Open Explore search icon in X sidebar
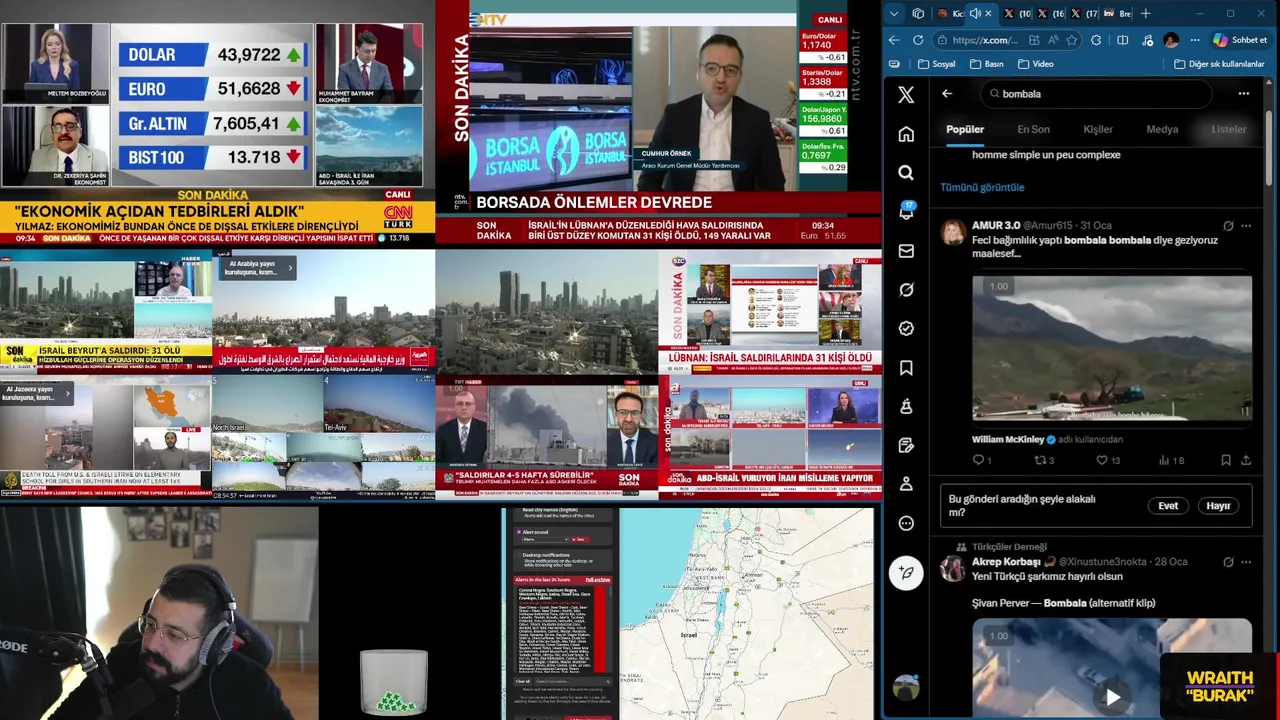Image resolution: width=1280 pixels, height=720 pixels. pyautogui.click(x=906, y=173)
